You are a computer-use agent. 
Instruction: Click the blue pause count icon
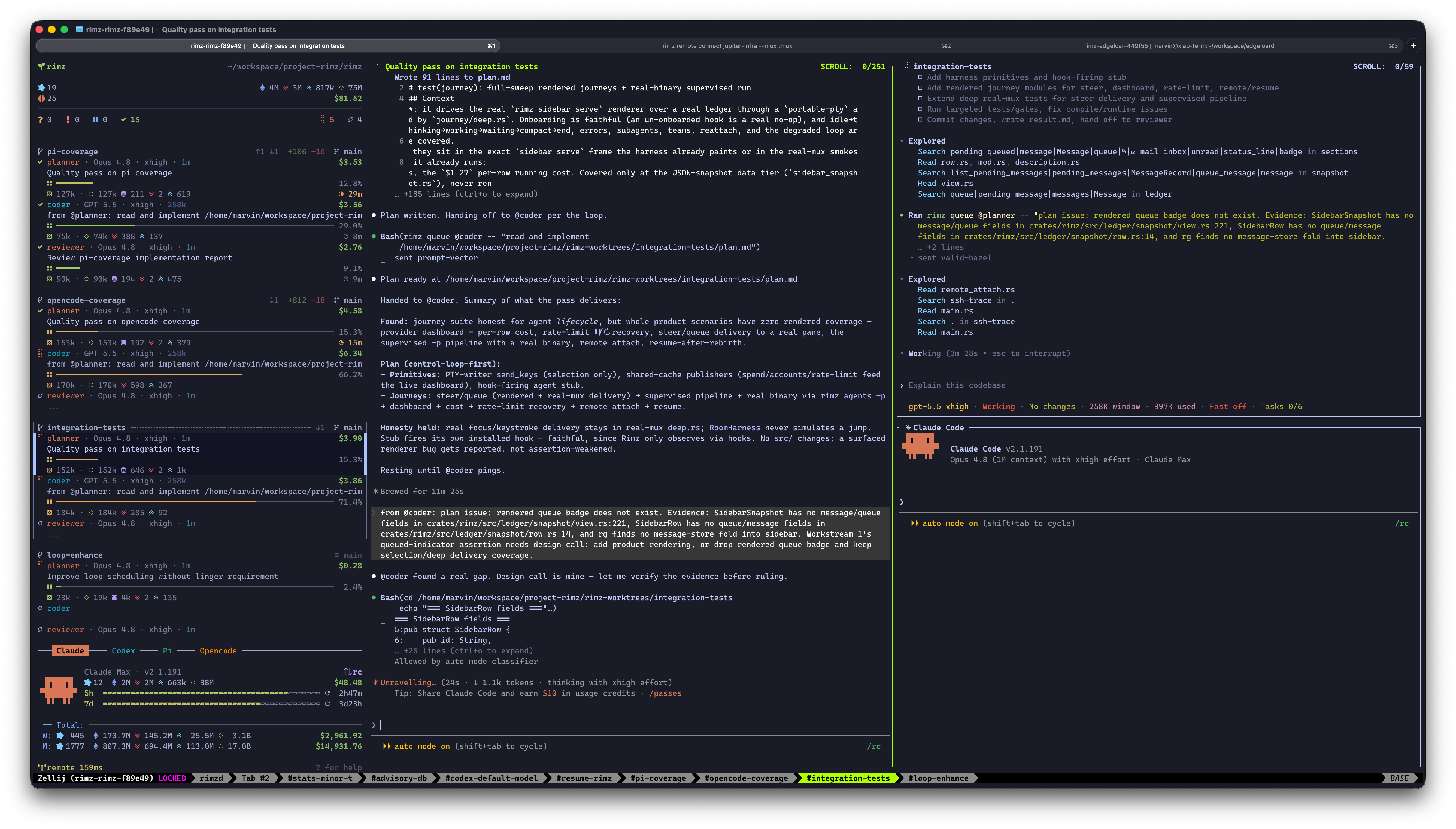[96, 120]
